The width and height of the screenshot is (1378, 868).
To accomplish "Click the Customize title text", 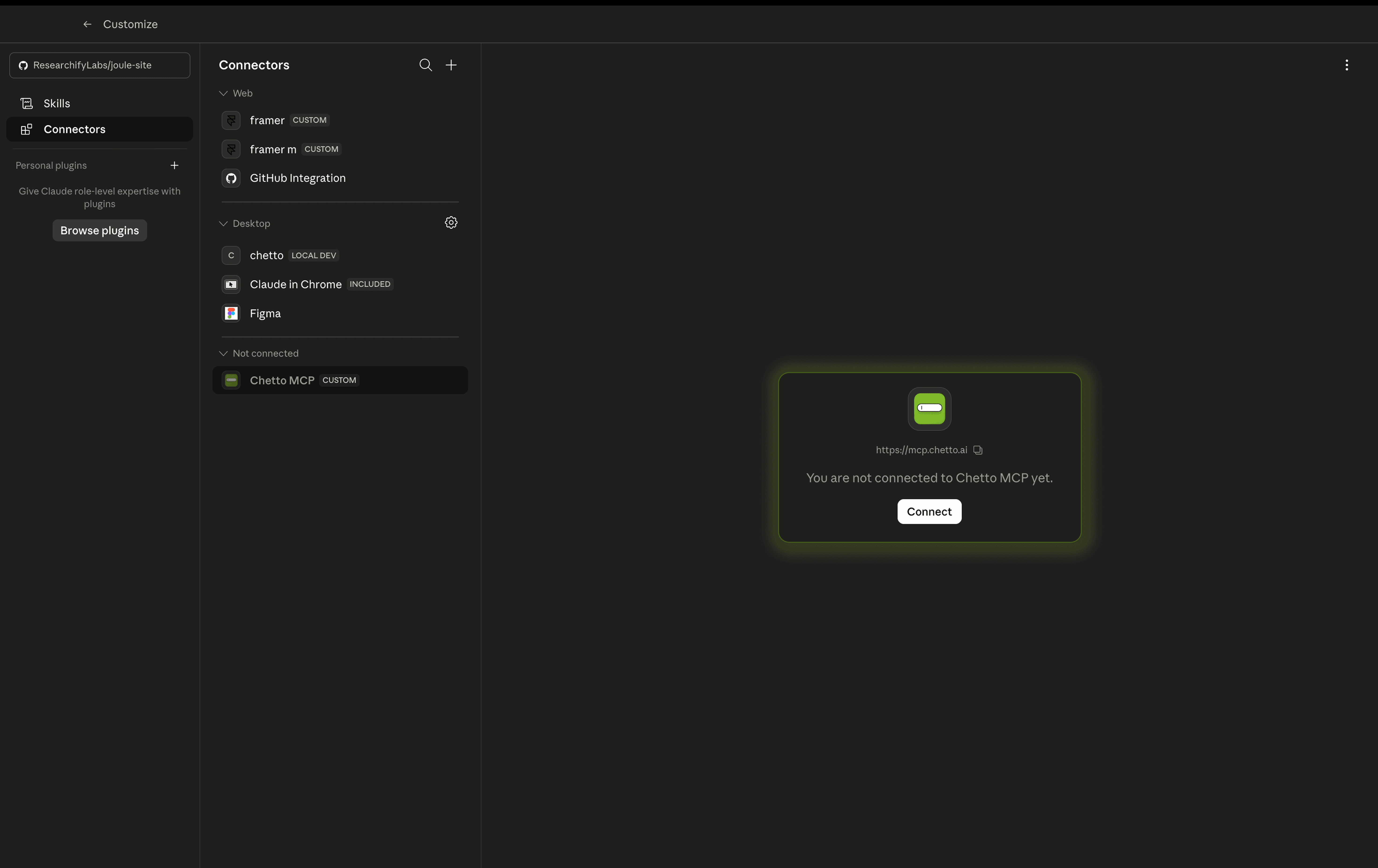I will [x=131, y=24].
